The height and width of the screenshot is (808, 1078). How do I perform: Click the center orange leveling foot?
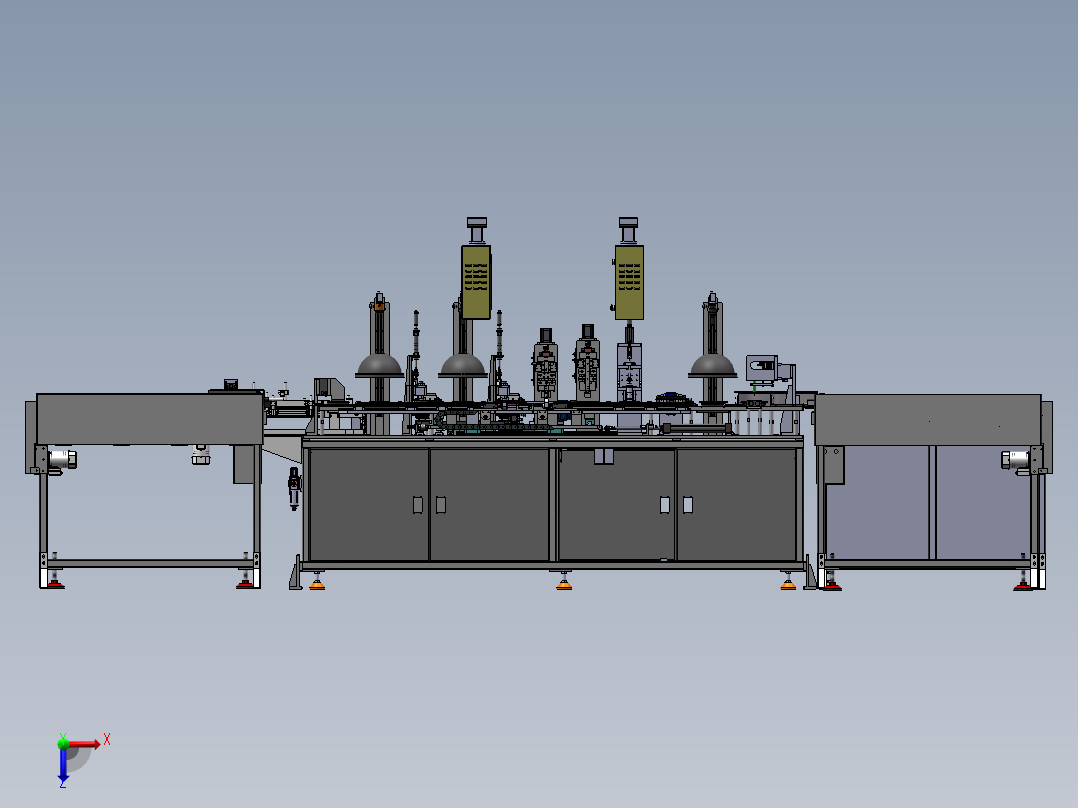click(564, 585)
